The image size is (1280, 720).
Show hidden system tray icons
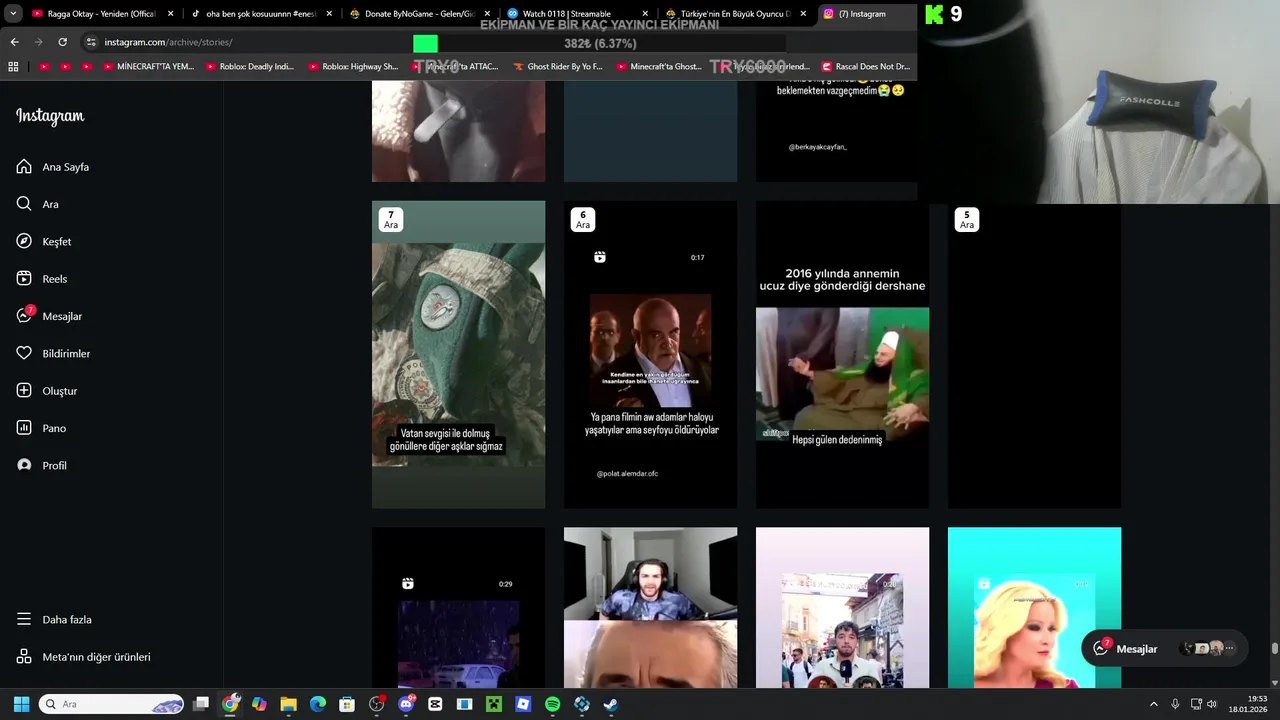click(x=1153, y=704)
